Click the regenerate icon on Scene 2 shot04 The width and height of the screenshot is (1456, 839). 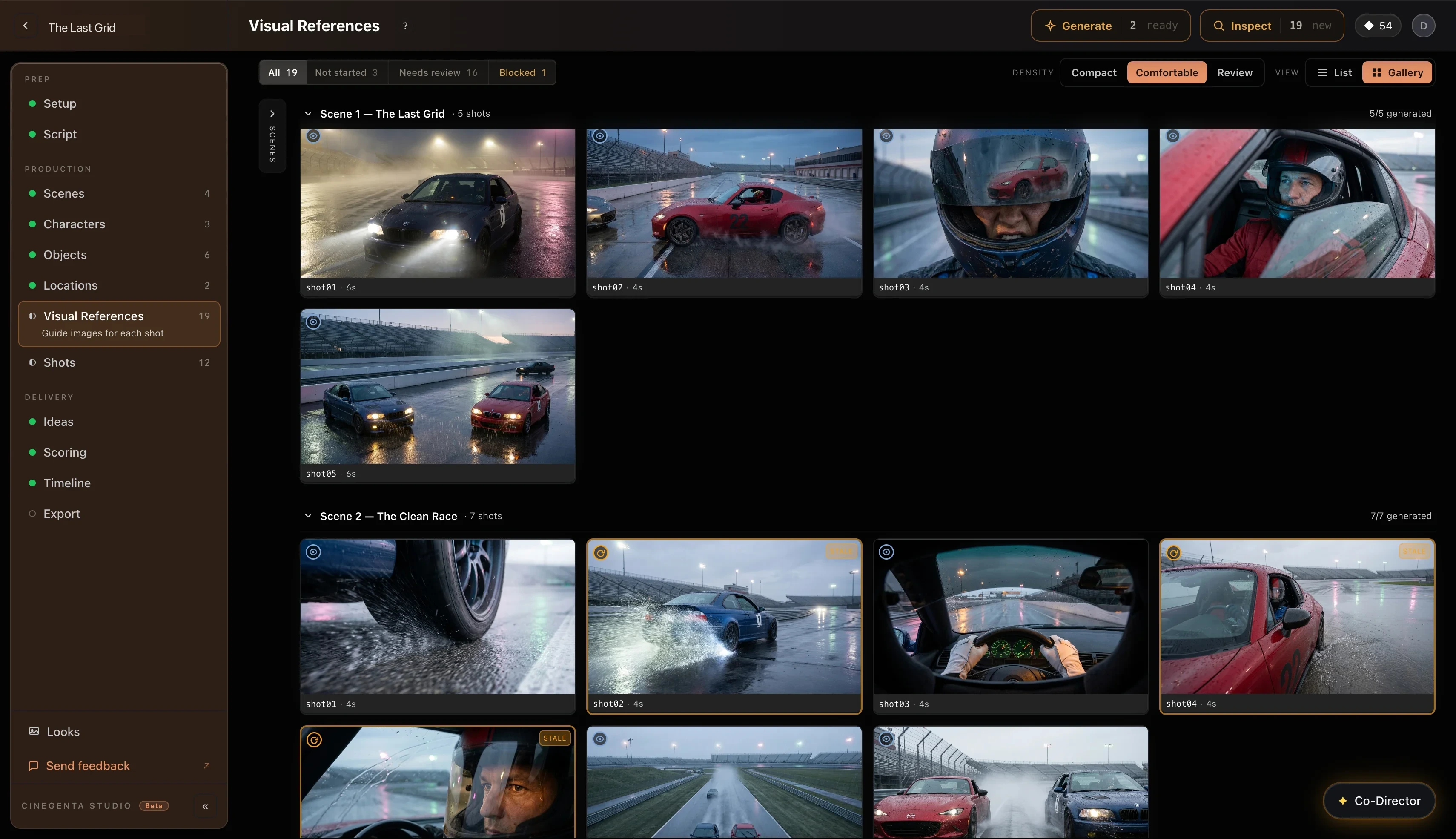pos(1174,553)
